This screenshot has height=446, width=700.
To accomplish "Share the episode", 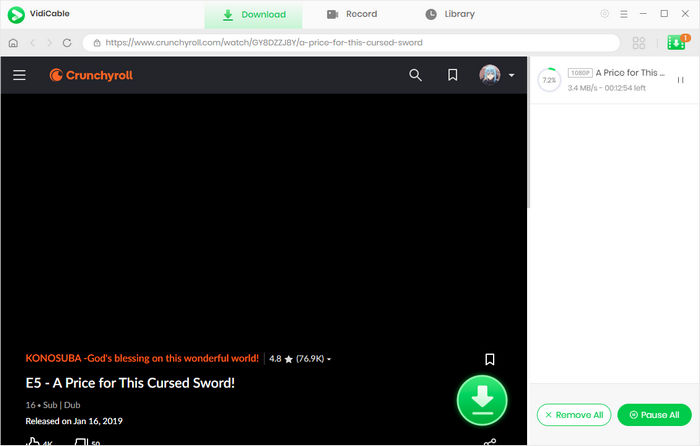I will click(x=490, y=442).
